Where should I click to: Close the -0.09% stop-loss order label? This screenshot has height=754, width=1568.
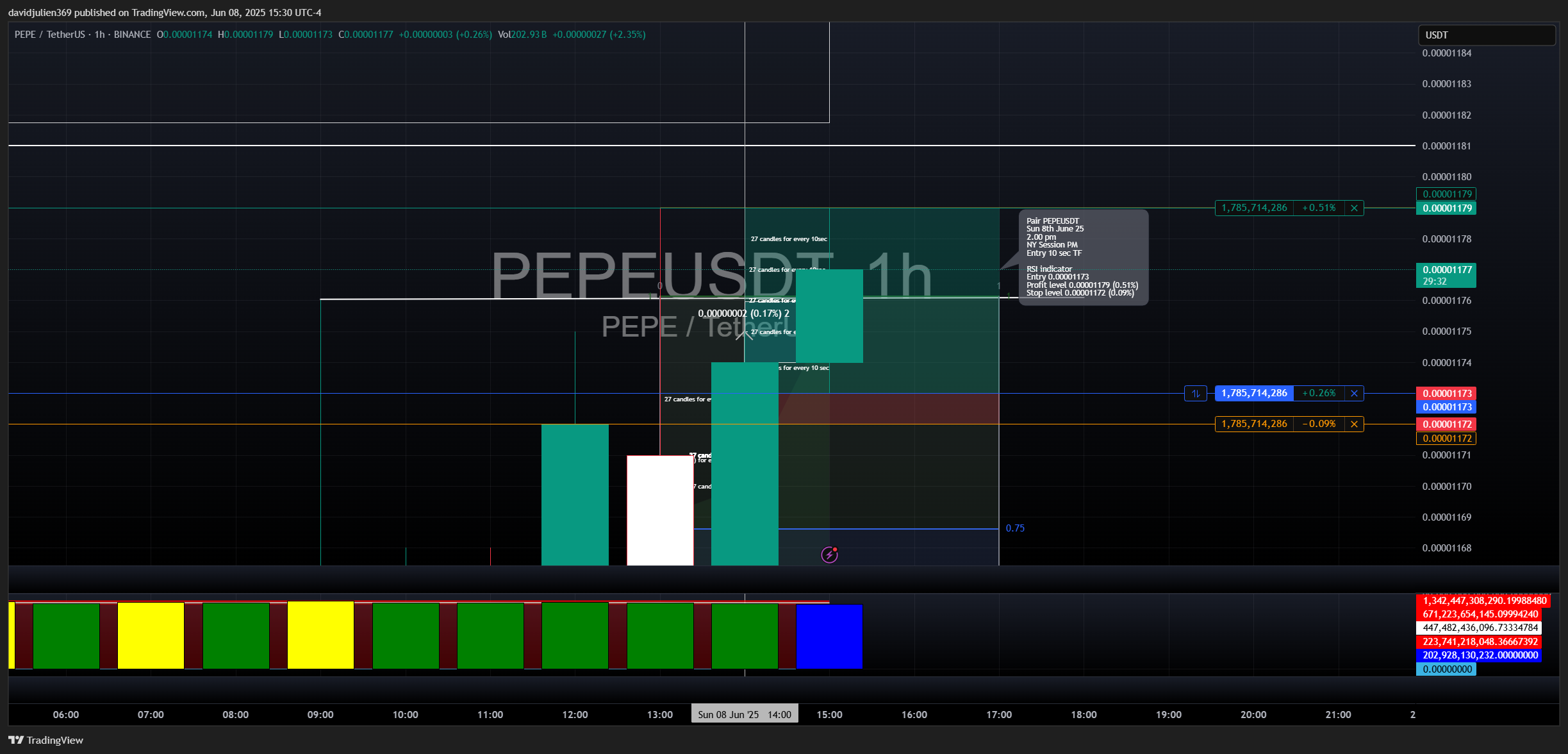pyautogui.click(x=1354, y=424)
